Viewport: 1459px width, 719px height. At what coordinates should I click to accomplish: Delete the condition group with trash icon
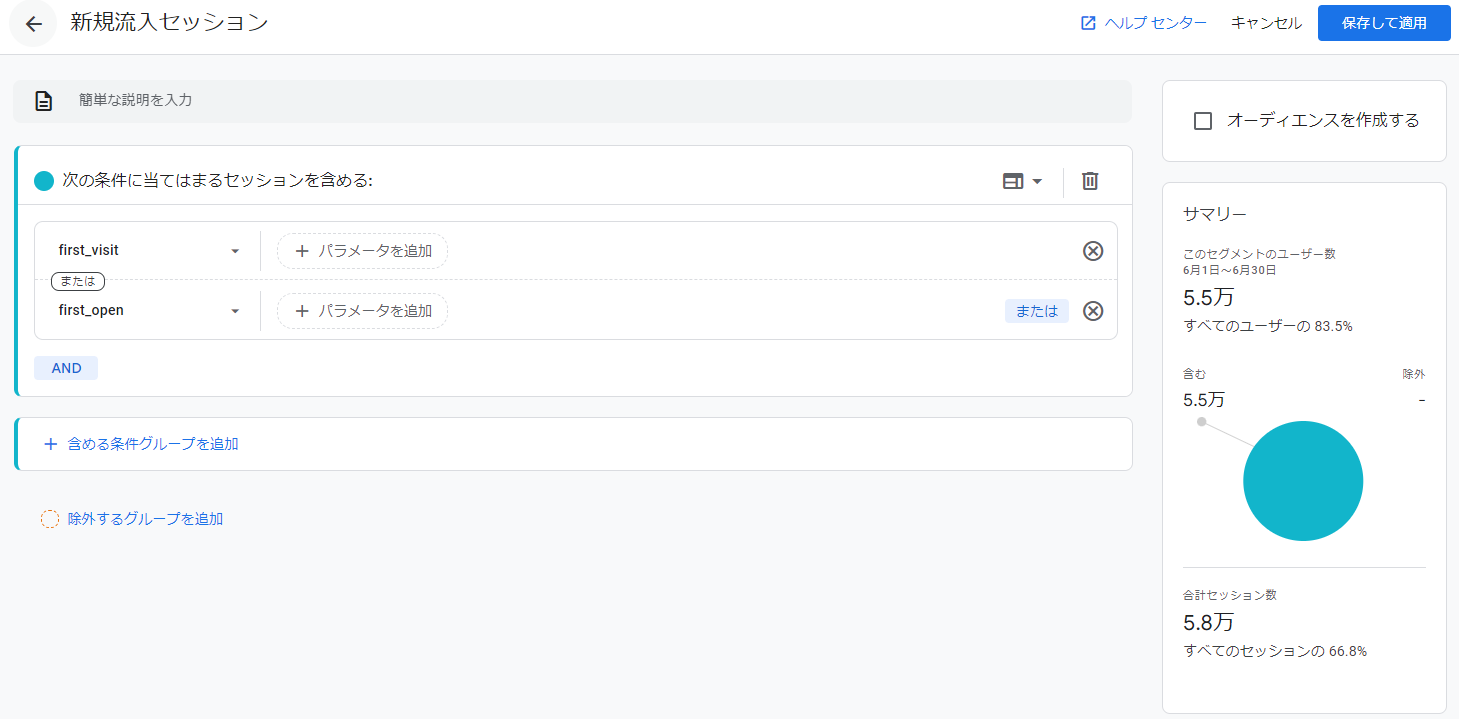(x=1090, y=181)
